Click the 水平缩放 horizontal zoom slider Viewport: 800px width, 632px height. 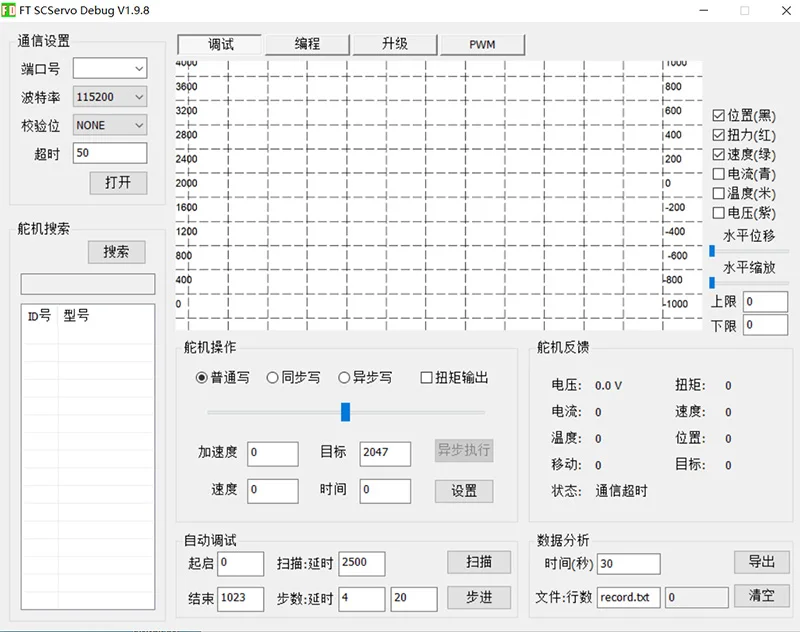coord(713,283)
